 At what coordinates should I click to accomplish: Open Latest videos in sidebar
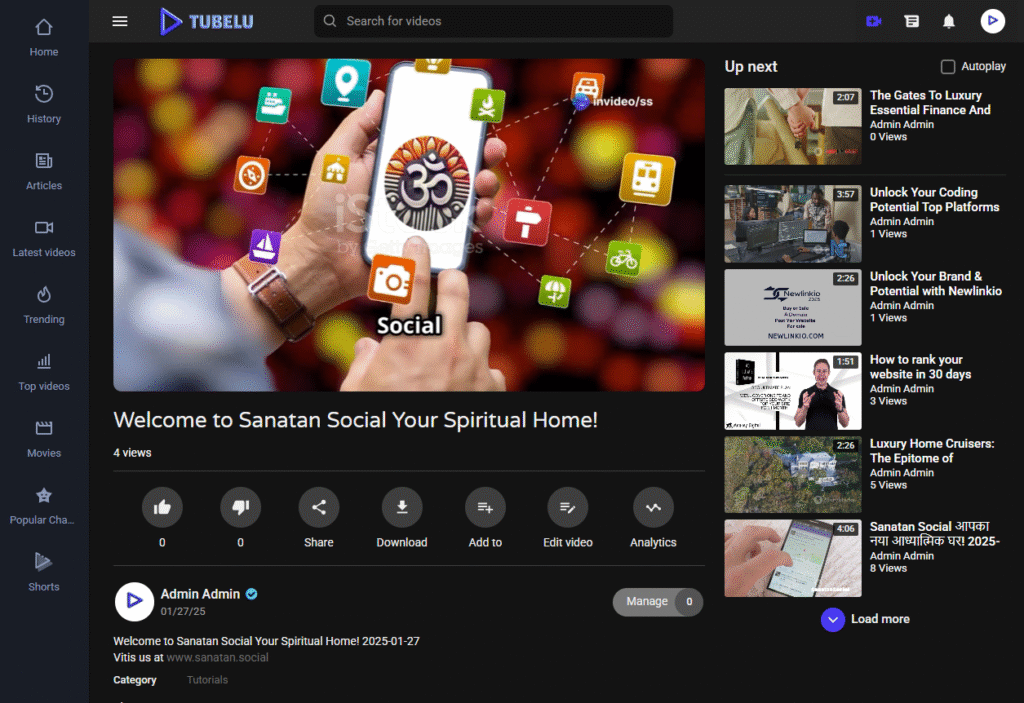click(x=44, y=238)
